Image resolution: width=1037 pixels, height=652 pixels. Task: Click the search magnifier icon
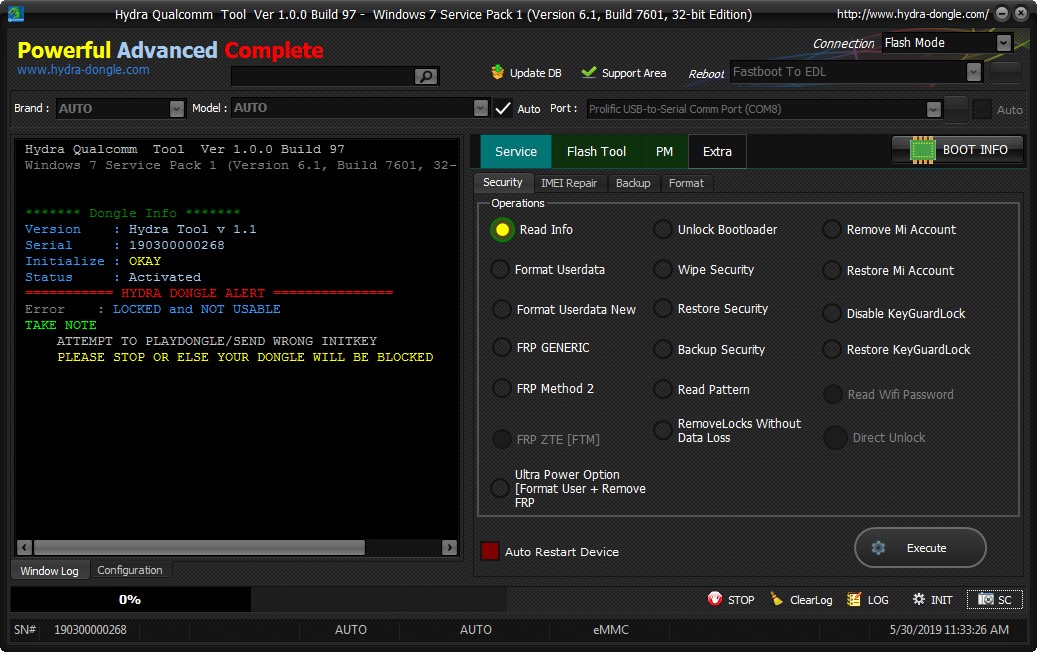coord(426,76)
